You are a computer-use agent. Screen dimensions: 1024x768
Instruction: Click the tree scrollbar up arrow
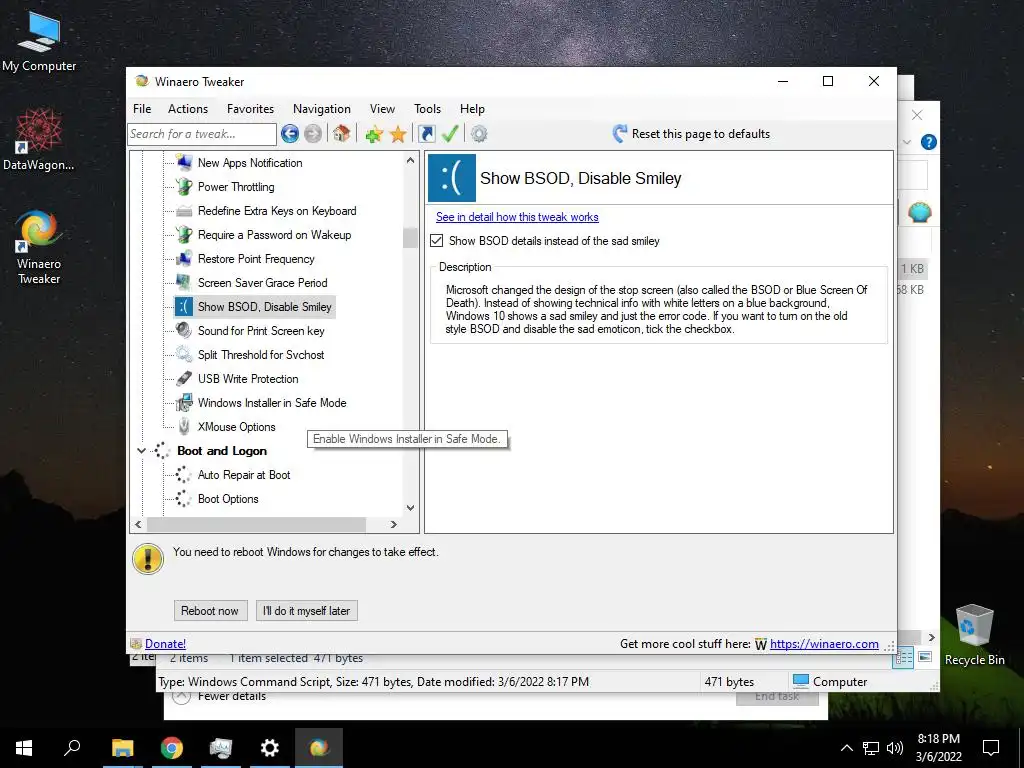[x=410, y=160]
